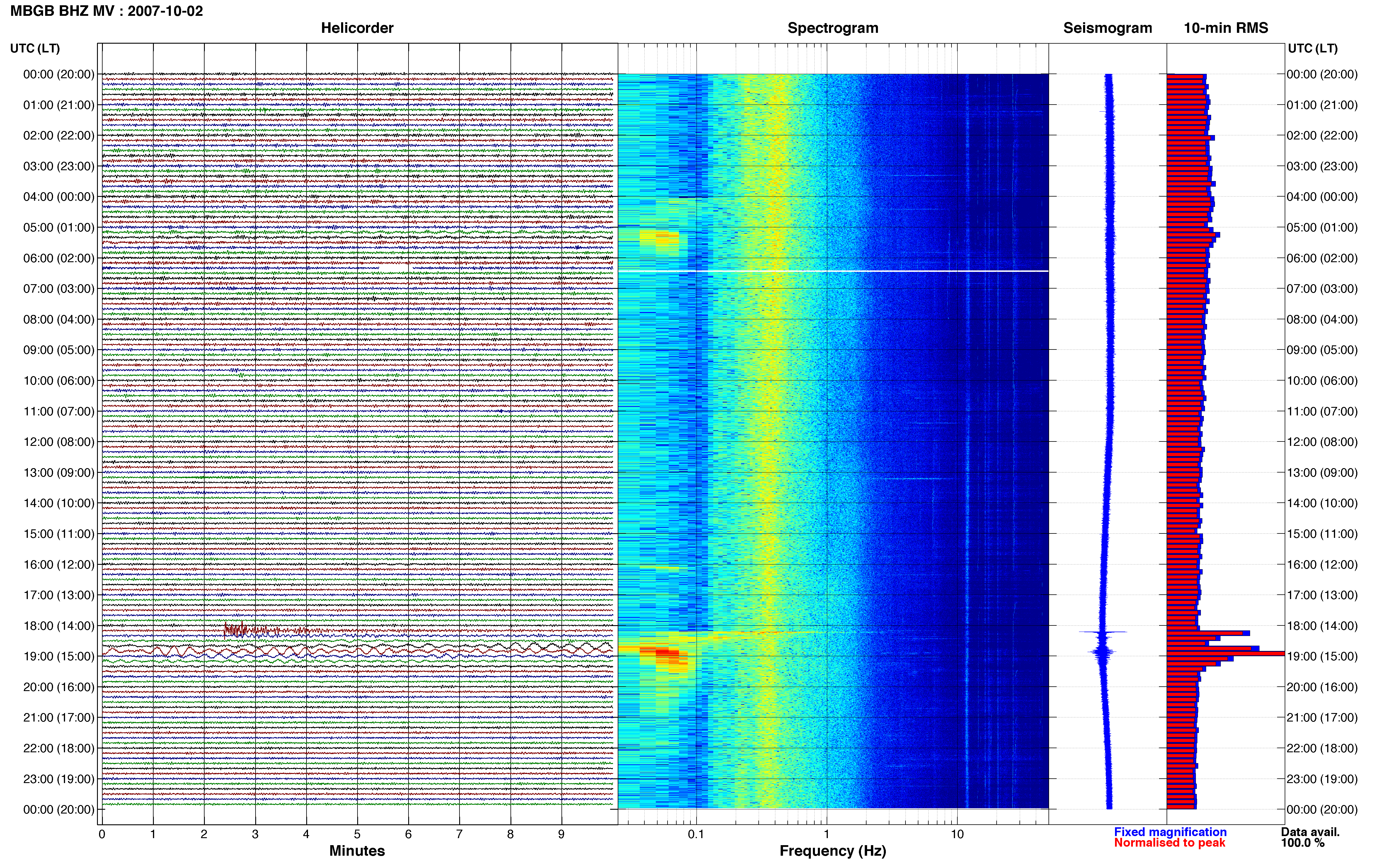Click the RMS-side time label 15:00 (11:00)
This screenshot has width=1389, height=868.
coord(1322,534)
